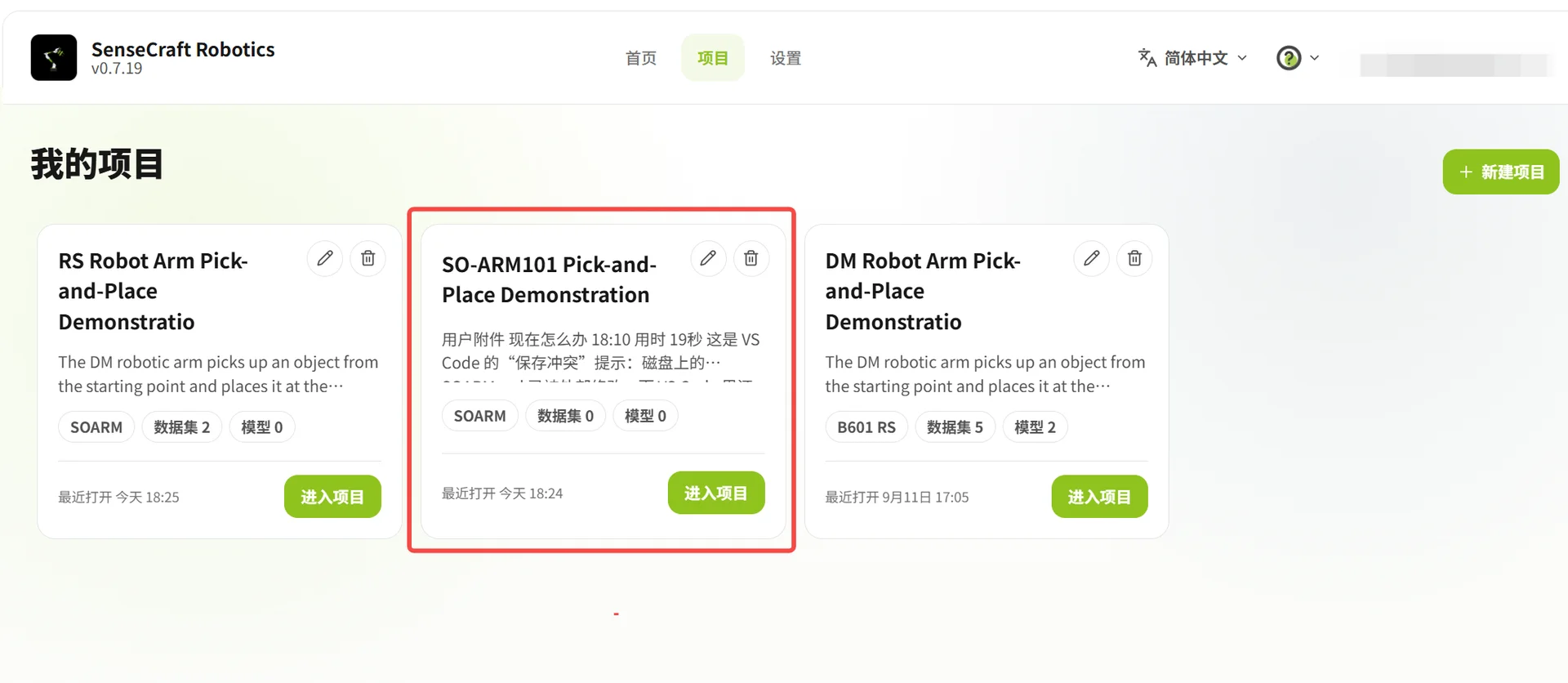Enter the DM Robot Arm project via 进入项目
The image size is (1568, 683).
point(1099,497)
